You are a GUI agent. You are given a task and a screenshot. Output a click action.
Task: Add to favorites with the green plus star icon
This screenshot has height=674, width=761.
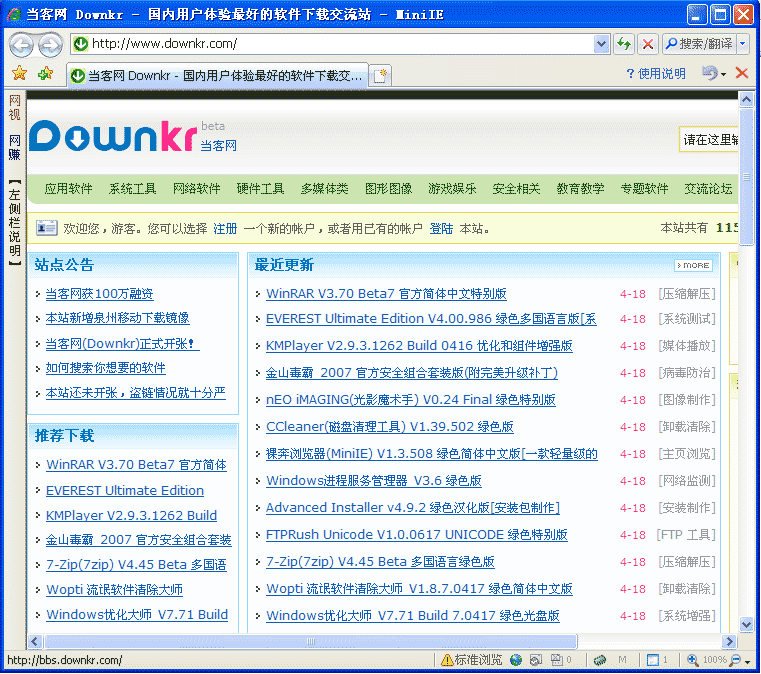tap(46, 73)
